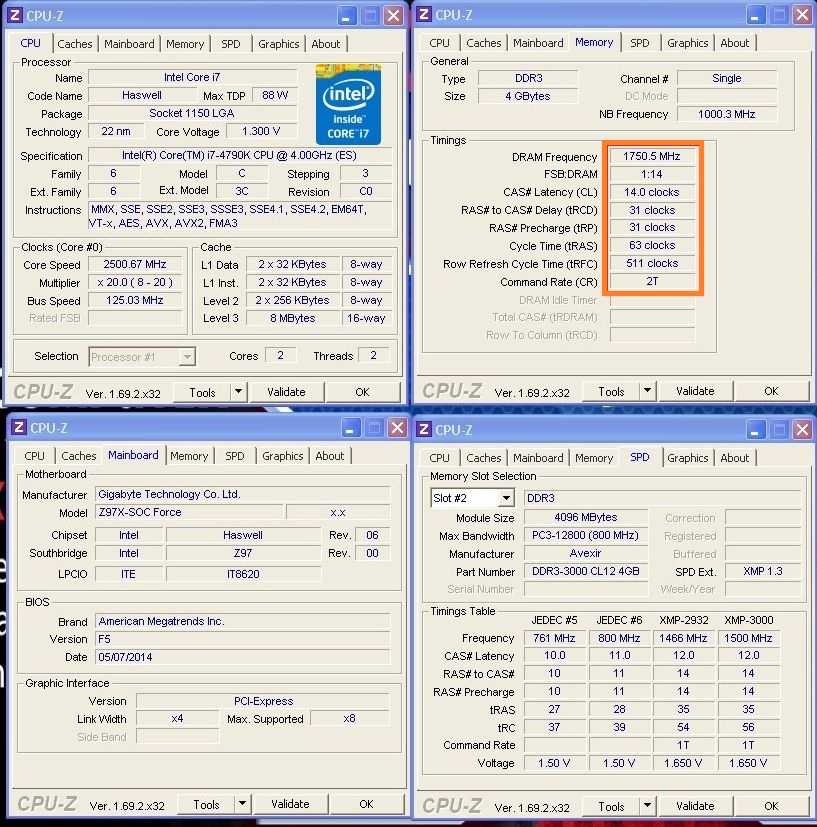Open the SPD tab in the Memory window
This screenshot has height=827, width=817.
pyautogui.click(x=640, y=43)
